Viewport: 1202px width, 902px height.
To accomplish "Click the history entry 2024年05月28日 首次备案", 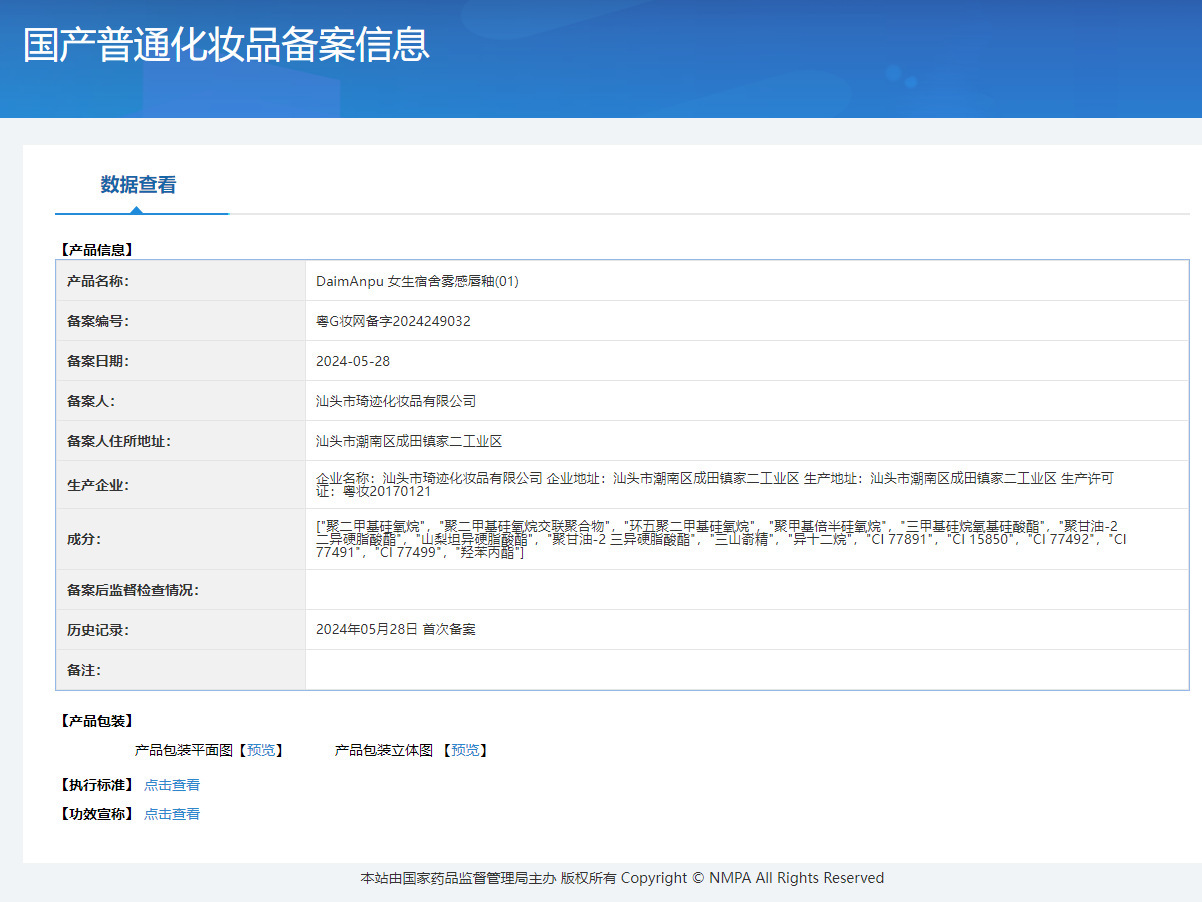I will point(396,630).
